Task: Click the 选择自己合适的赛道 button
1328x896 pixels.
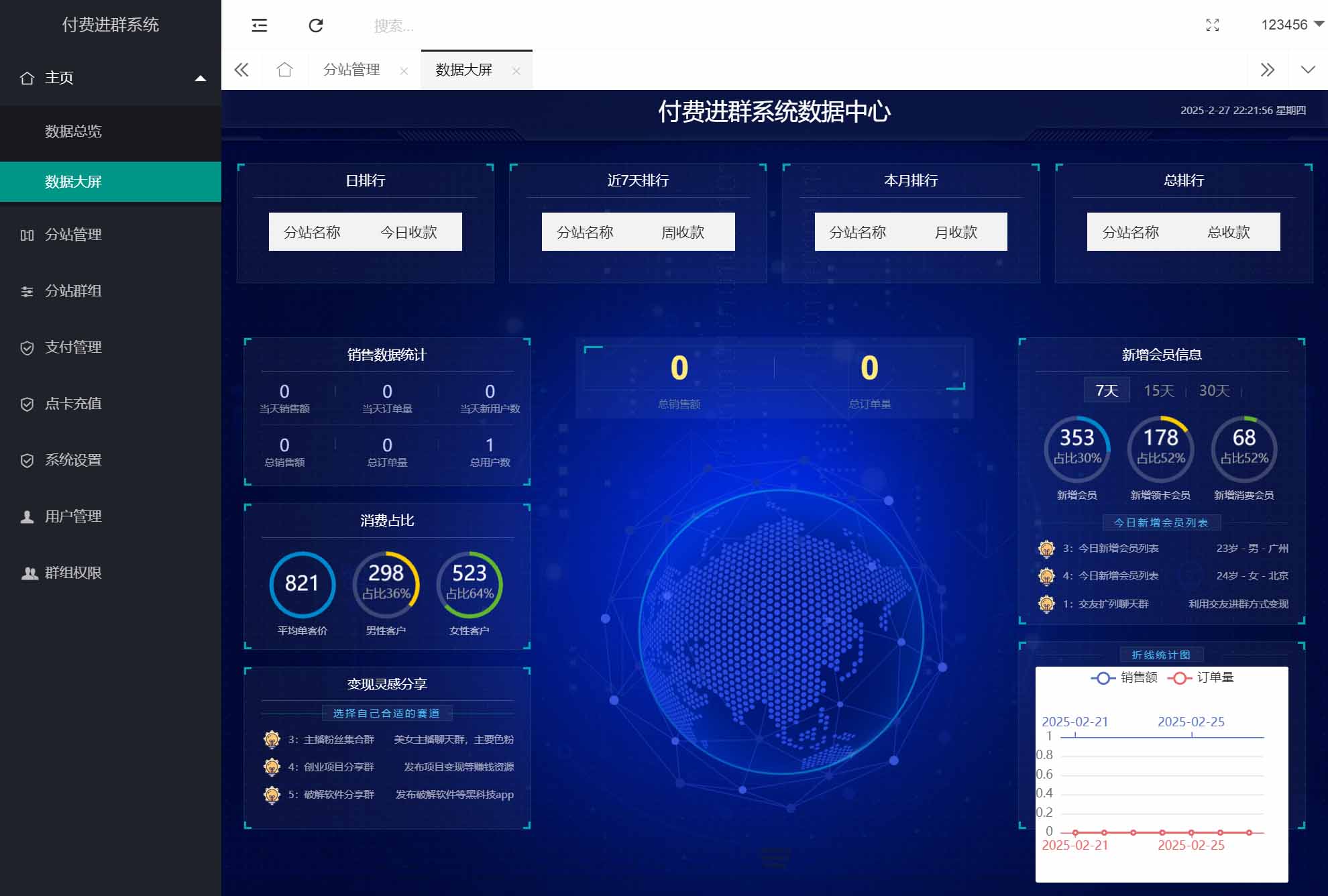Action: pos(386,714)
